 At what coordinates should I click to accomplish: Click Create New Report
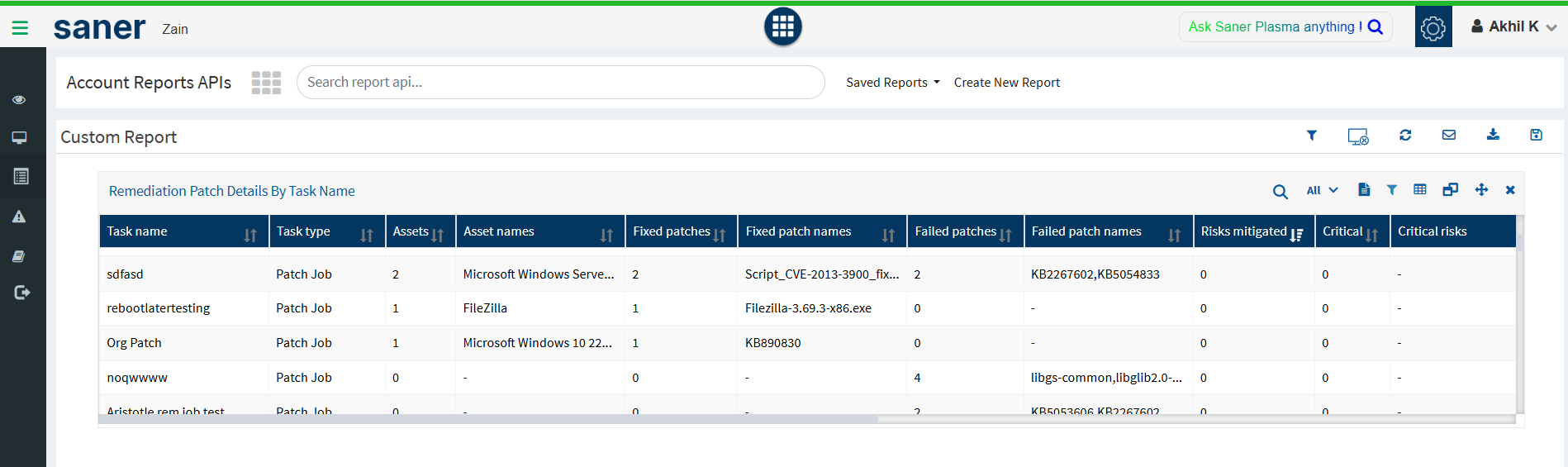pos(1006,83)
